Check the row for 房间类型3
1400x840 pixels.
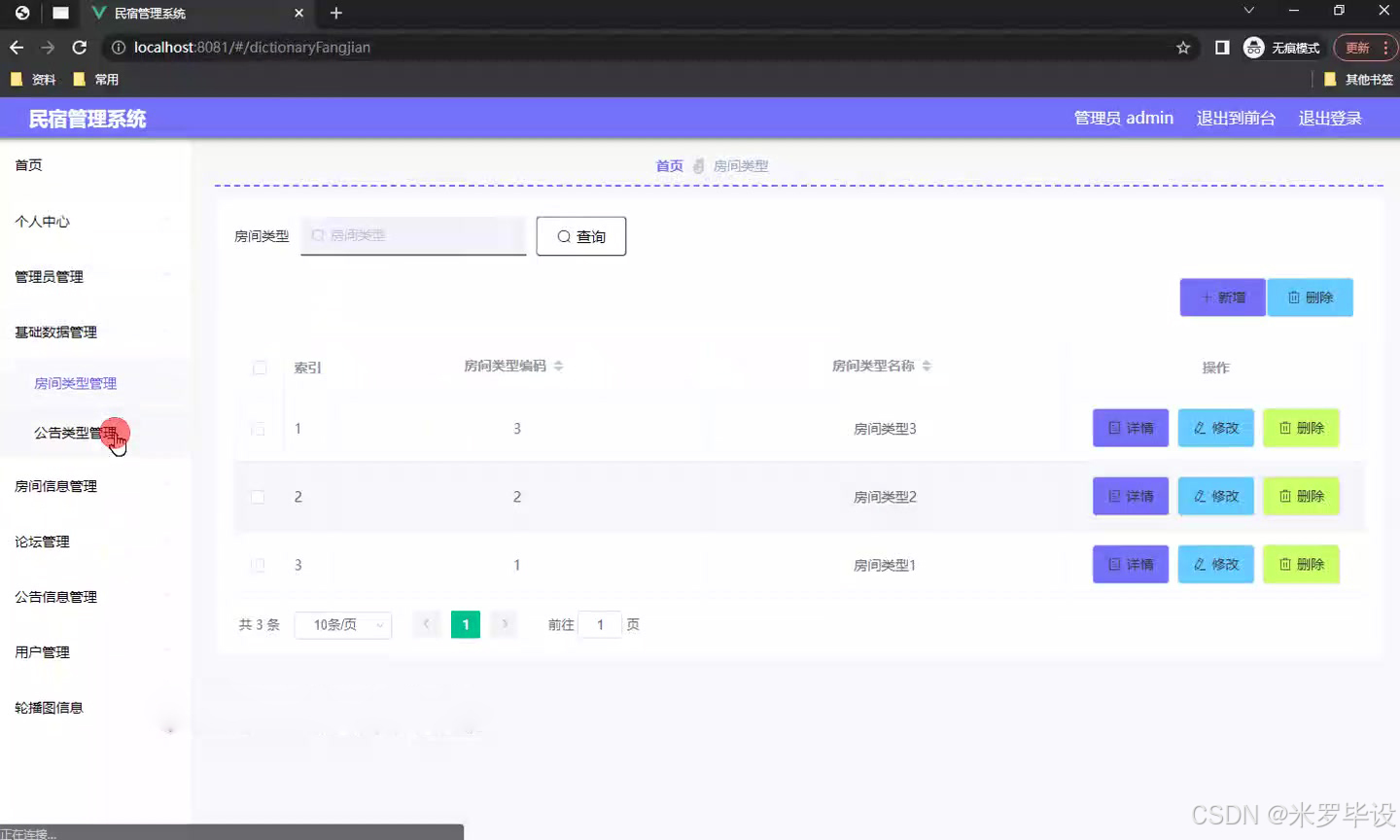point(258,429)
